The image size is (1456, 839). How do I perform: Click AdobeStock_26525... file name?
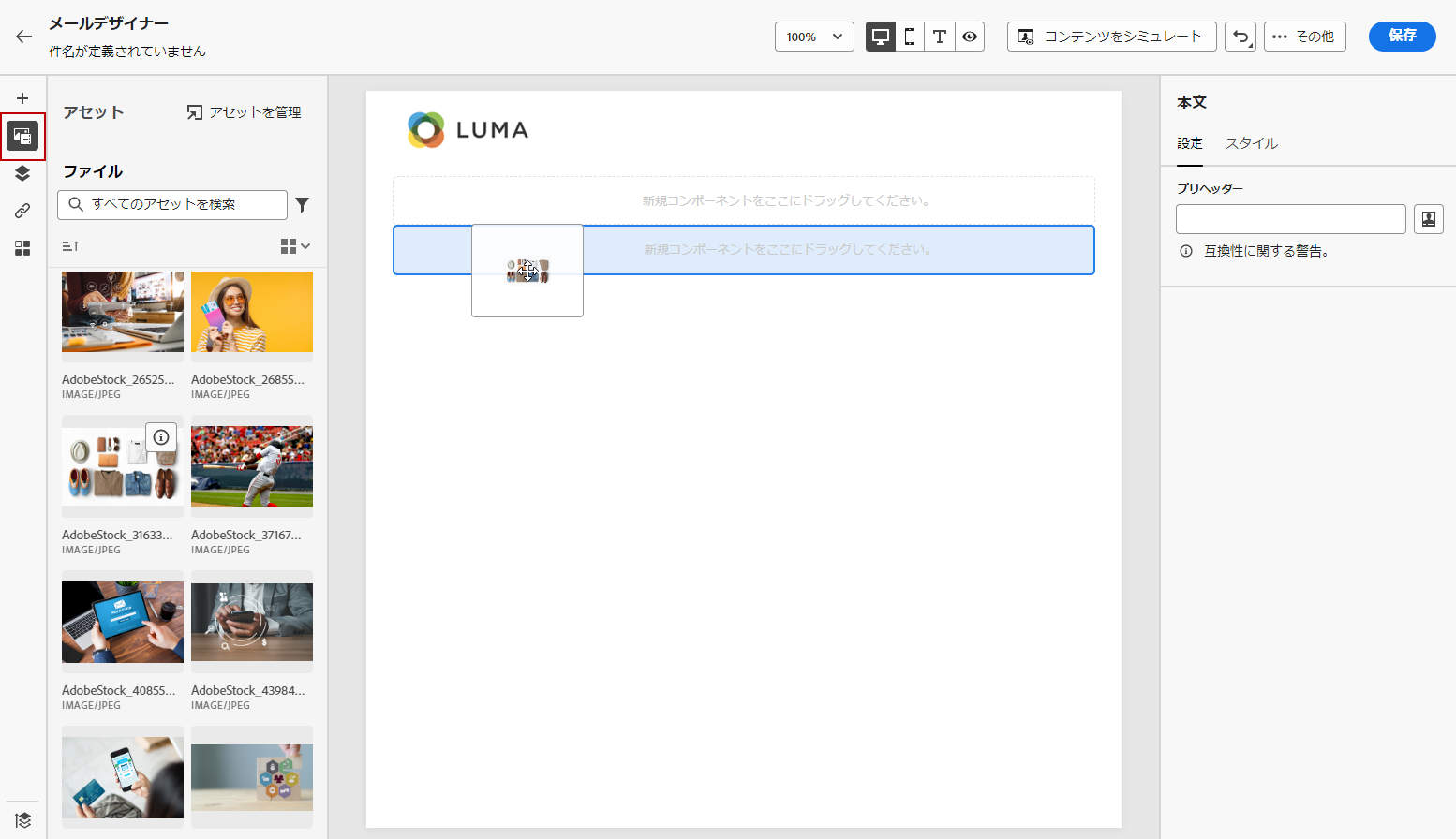coord(118,379)
